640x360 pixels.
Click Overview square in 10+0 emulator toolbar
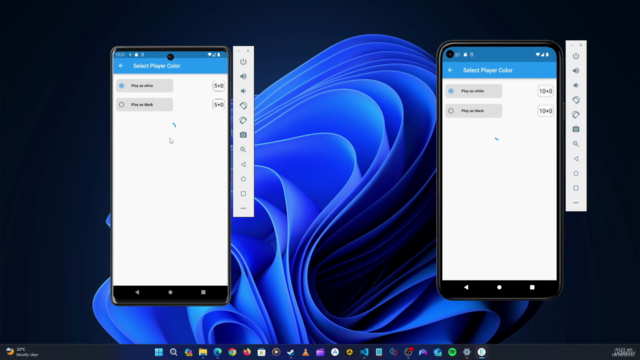576,188
